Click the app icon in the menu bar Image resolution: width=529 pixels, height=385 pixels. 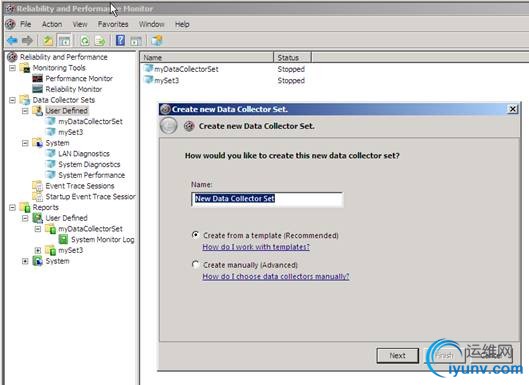(10, 24)
